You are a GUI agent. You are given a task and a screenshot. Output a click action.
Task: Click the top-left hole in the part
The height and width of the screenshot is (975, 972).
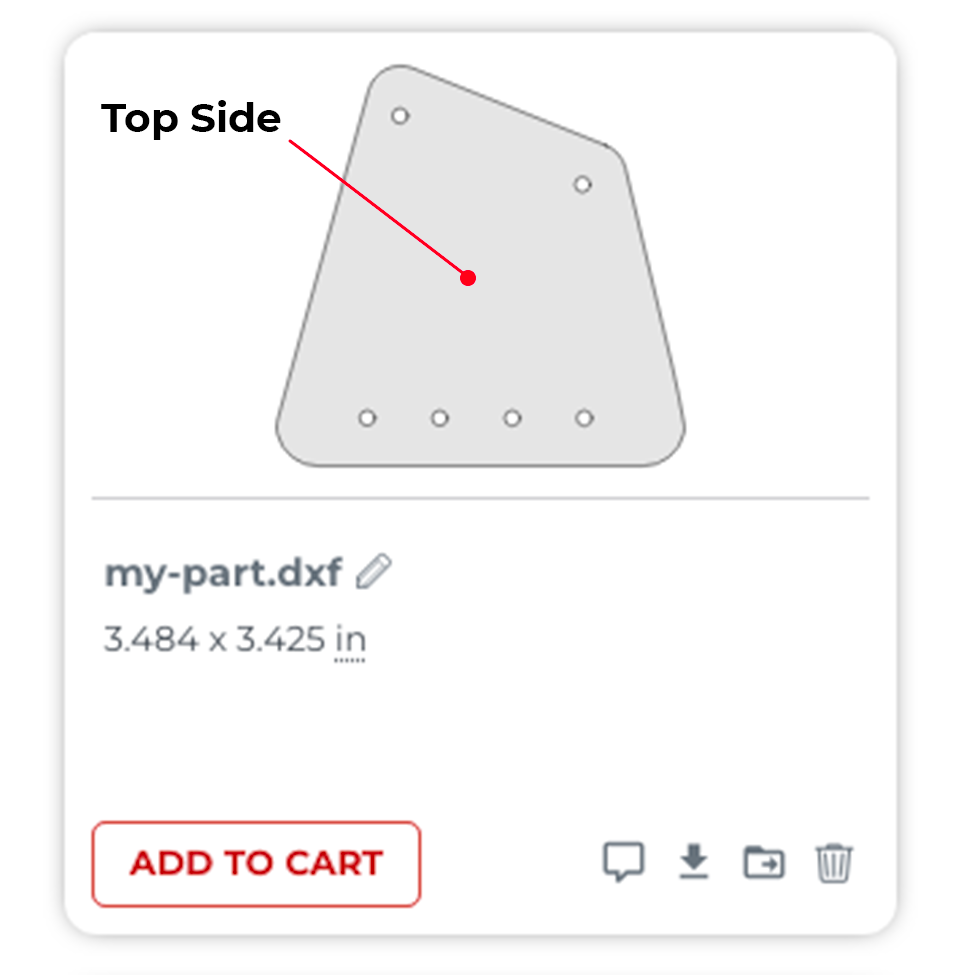point(400,116)
